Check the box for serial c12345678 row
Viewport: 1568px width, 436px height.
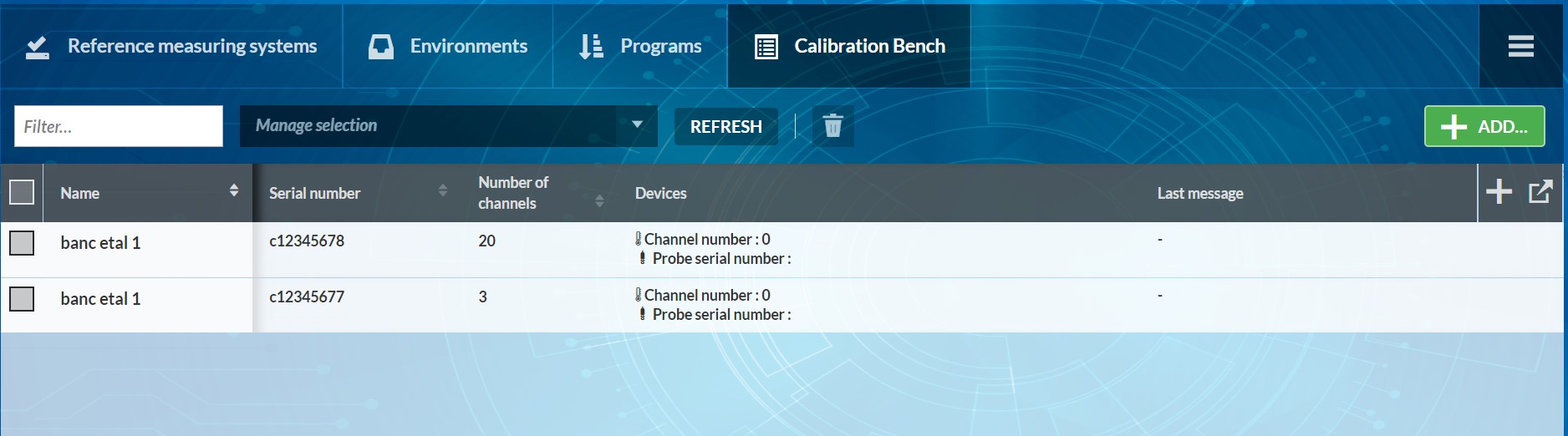(22, 243)
